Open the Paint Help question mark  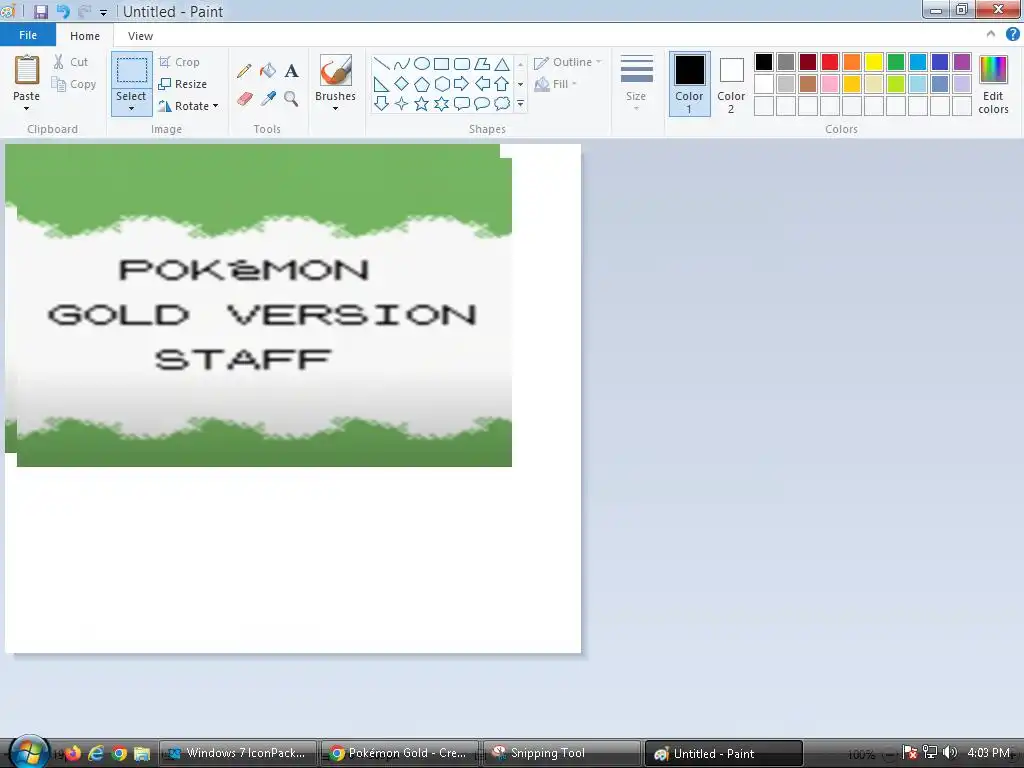pyautogui.click(x=1013, y=35)
